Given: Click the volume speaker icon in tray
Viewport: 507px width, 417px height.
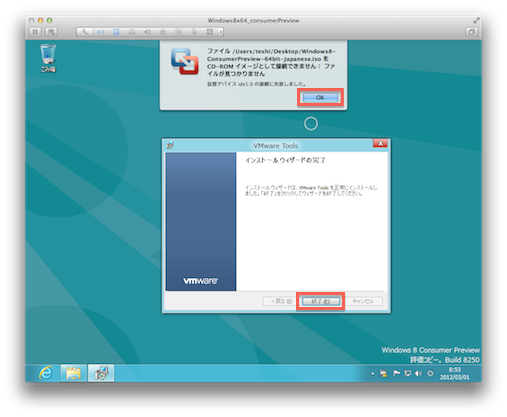Looking at the screenshot, I should (418, 374).
